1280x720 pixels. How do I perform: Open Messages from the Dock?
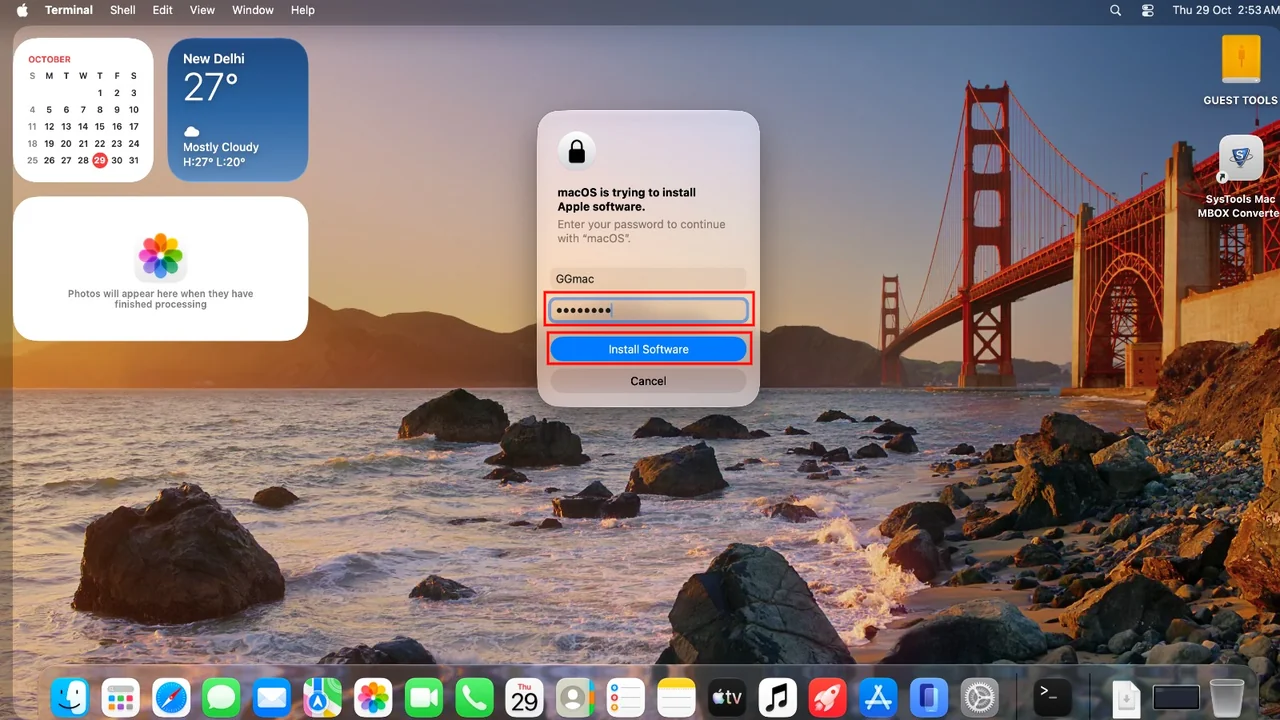pos(222,697)
